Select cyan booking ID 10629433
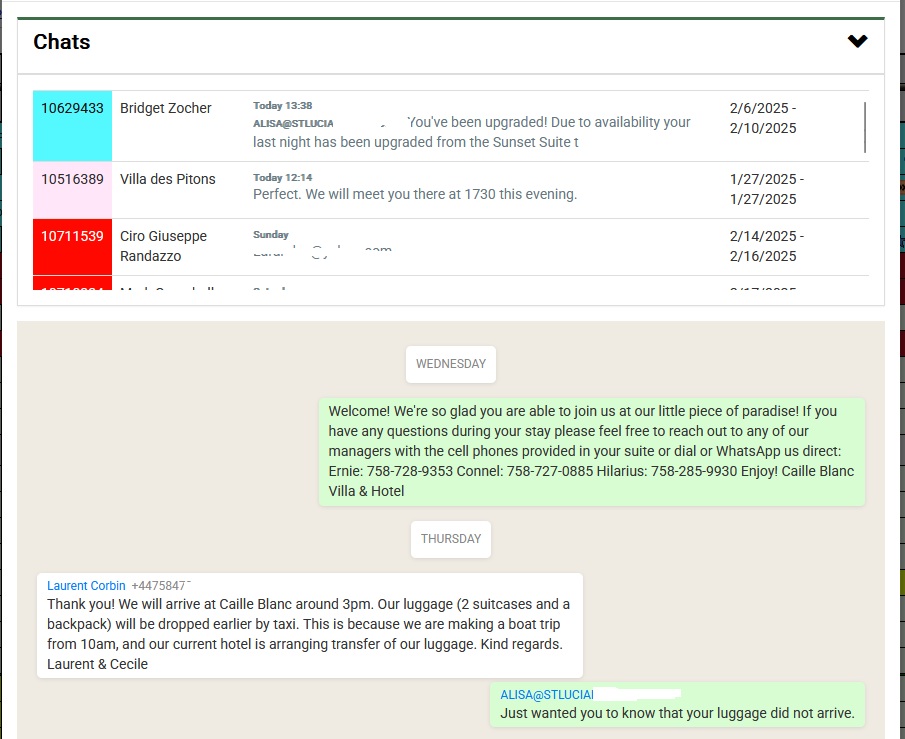The image size is (905, 739). pyautogui.click(x=72, y=108)
